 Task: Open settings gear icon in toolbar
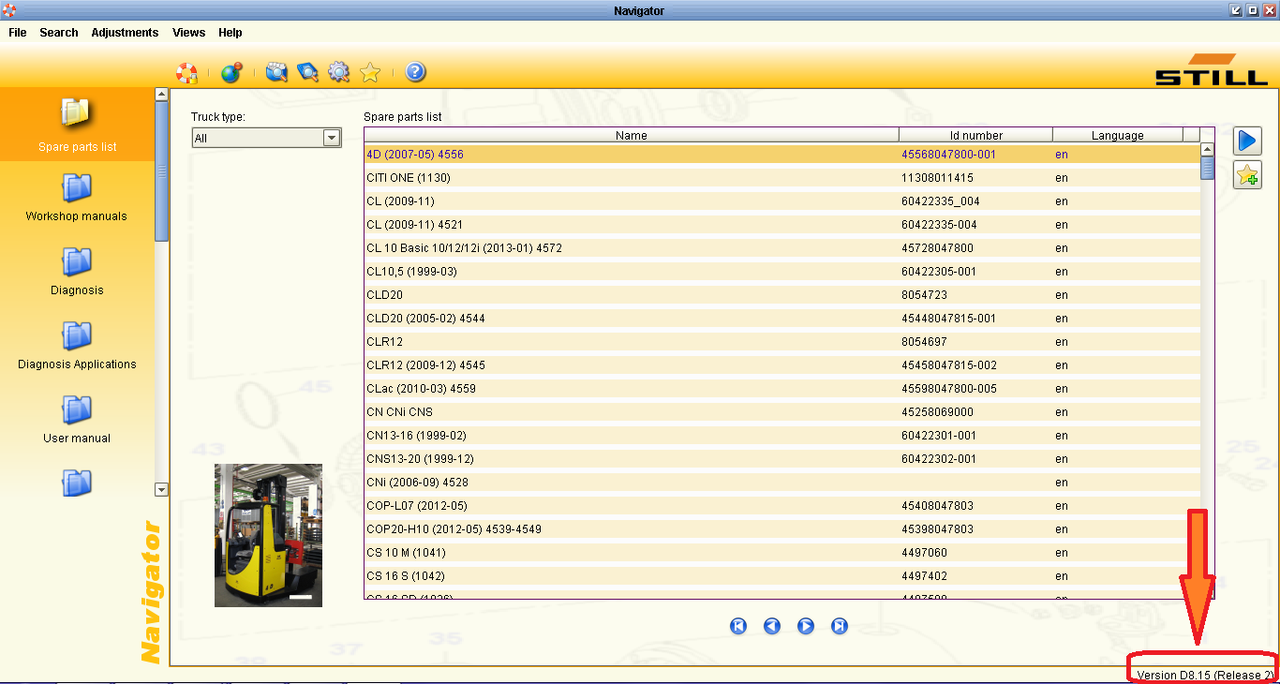tap(339, 72)
